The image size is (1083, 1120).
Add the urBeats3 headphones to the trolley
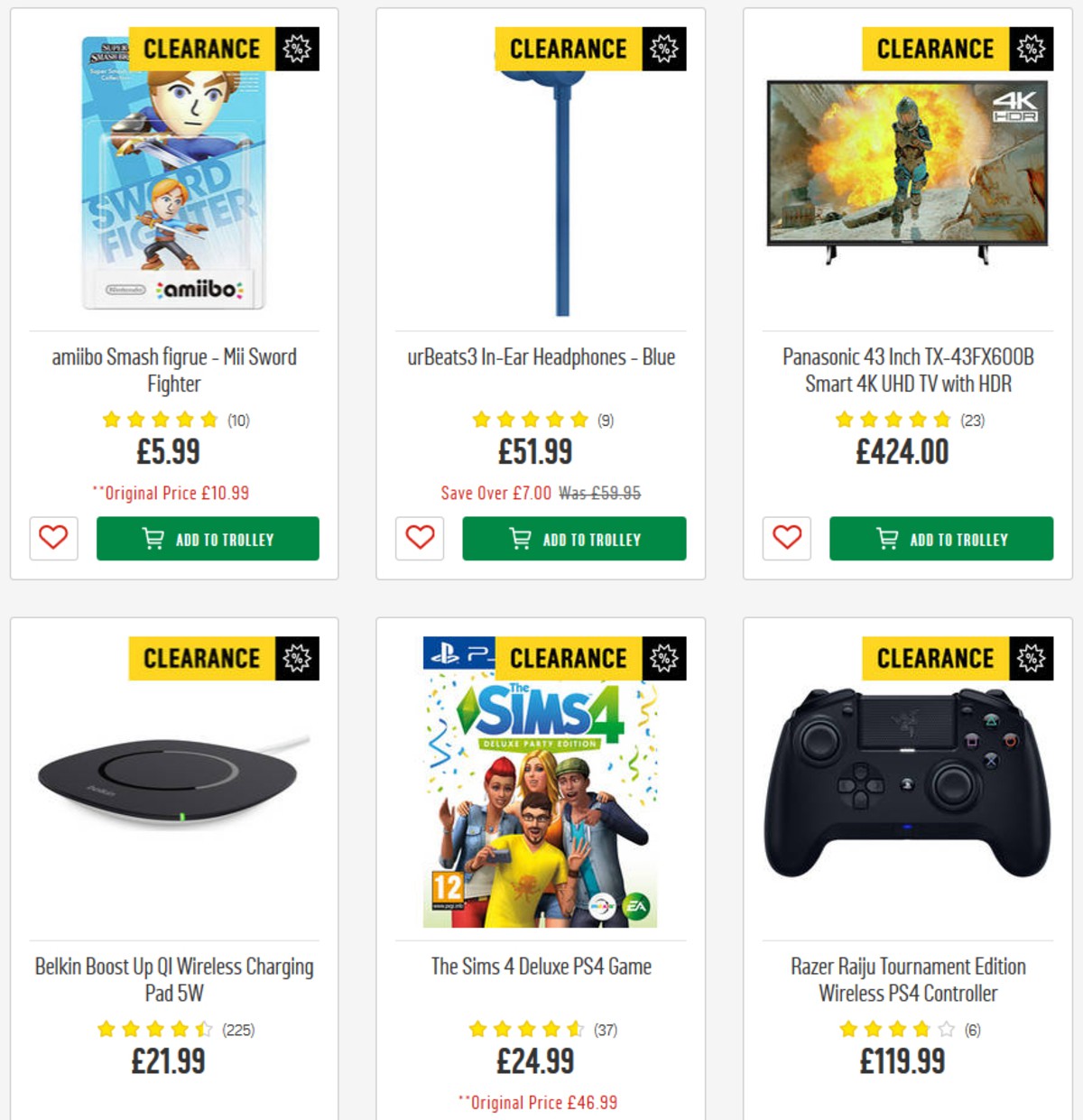(x=575, y=539)
